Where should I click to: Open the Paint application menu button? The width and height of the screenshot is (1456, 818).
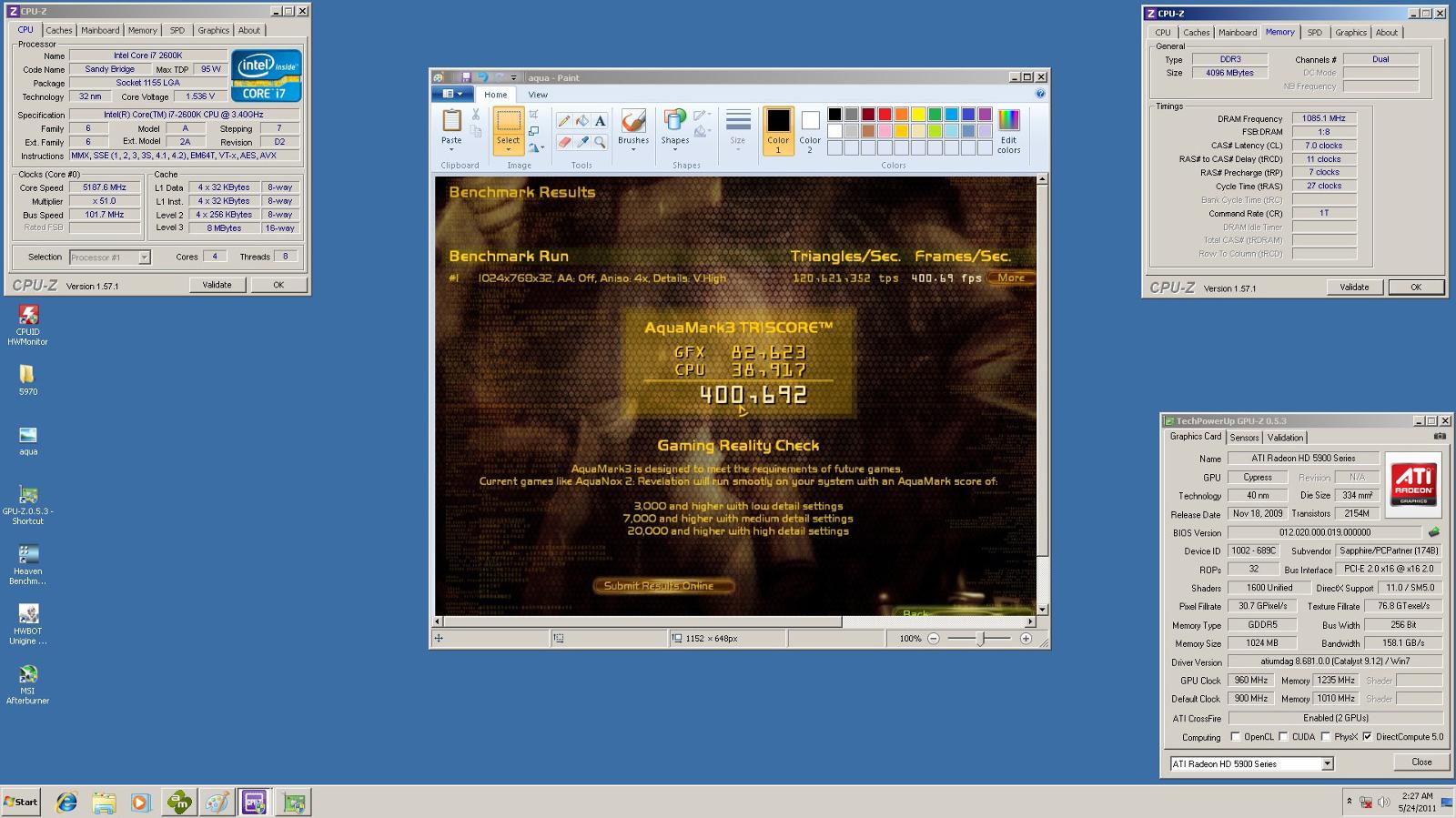coord(452,94)
